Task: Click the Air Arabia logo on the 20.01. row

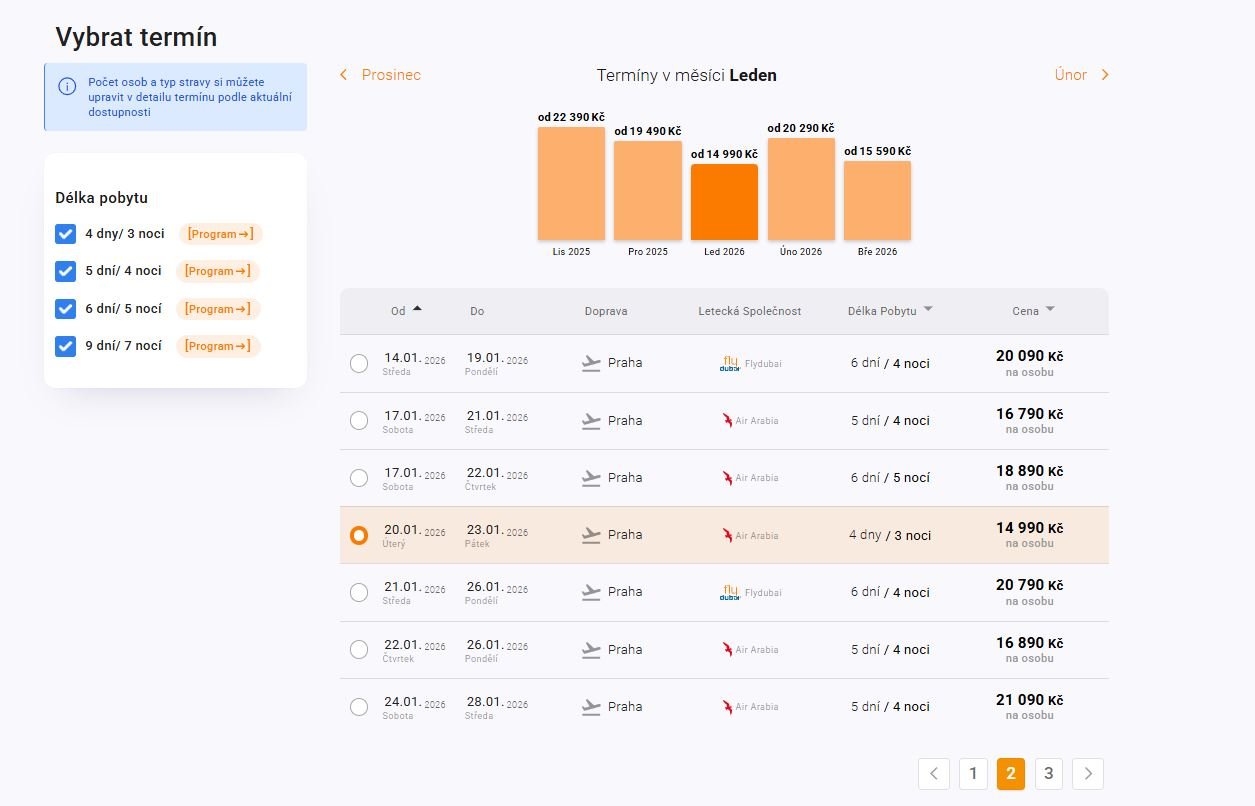Action: pos(727,536)
